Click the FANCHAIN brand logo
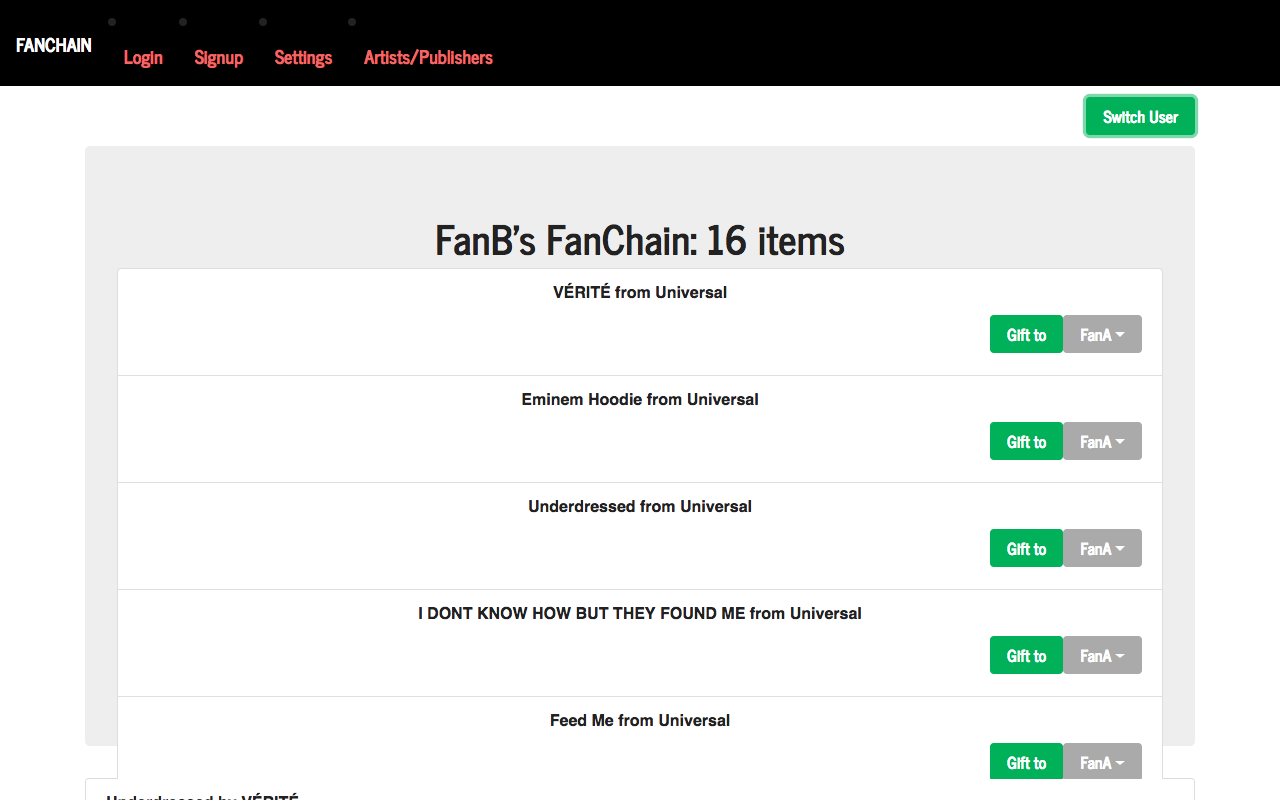Screen dimensions: 1280x800 point(54,45)
